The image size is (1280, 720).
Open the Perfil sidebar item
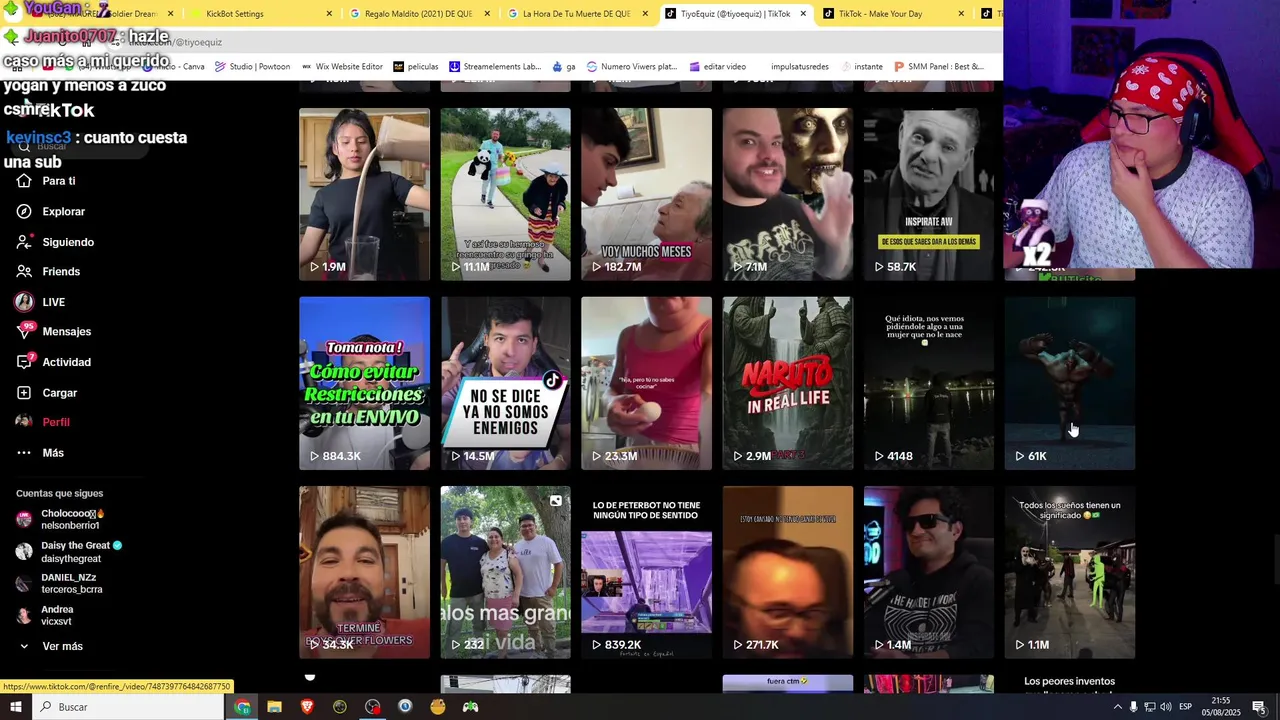pos(43,422)
